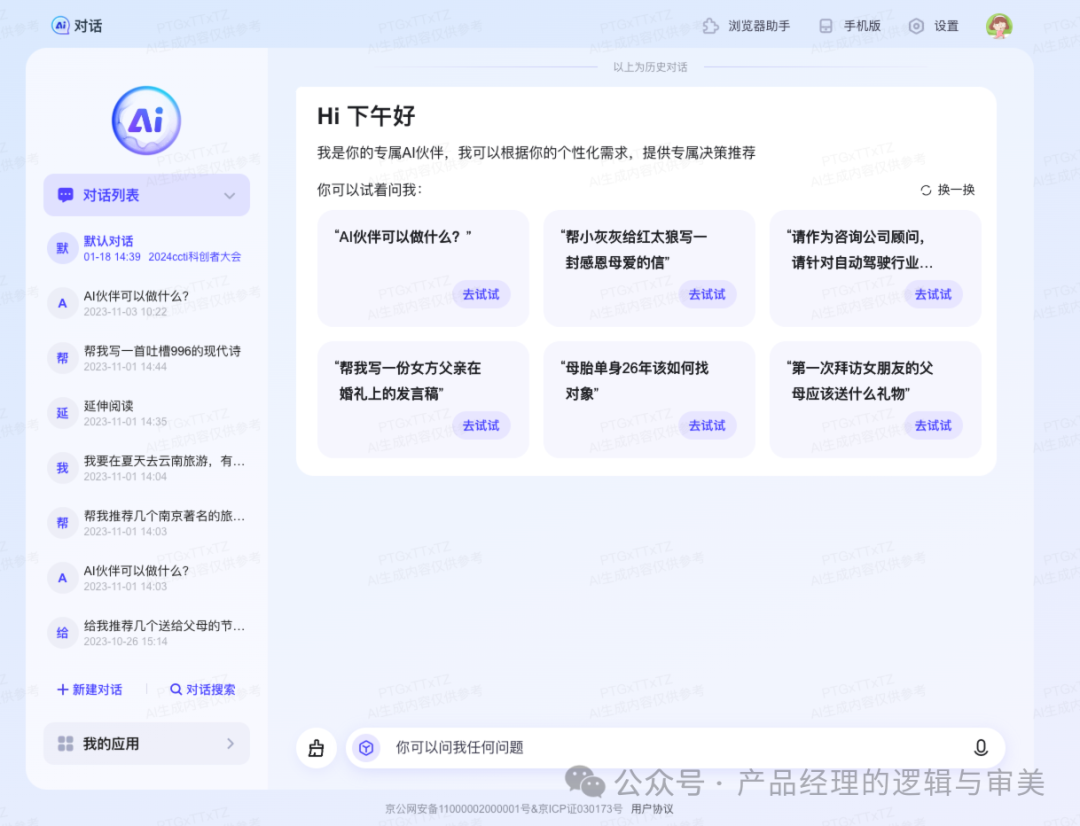Viewport: 1080px width, 826px height.
Task: Start a new chat via 新建对话
Action: [x=89, y=689]
